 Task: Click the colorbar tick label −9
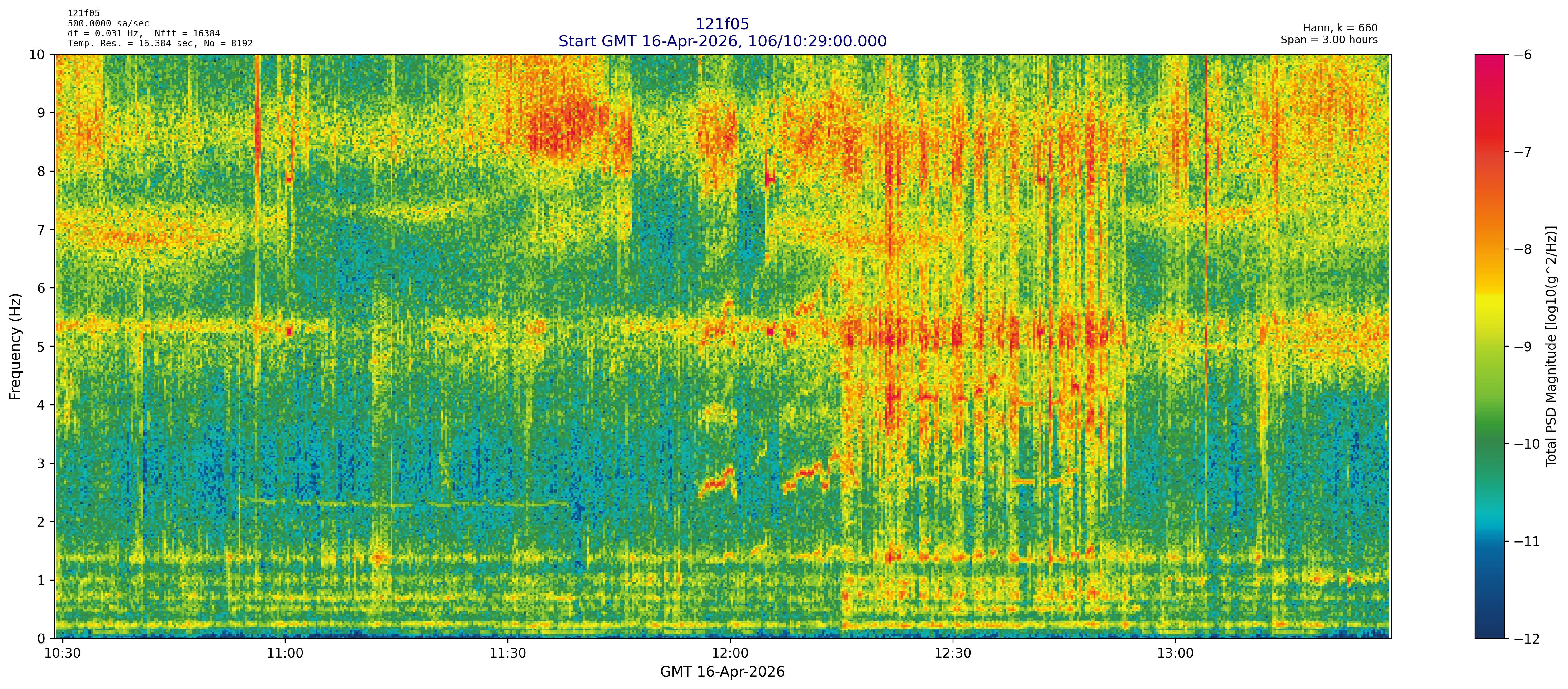[1522, 347]
